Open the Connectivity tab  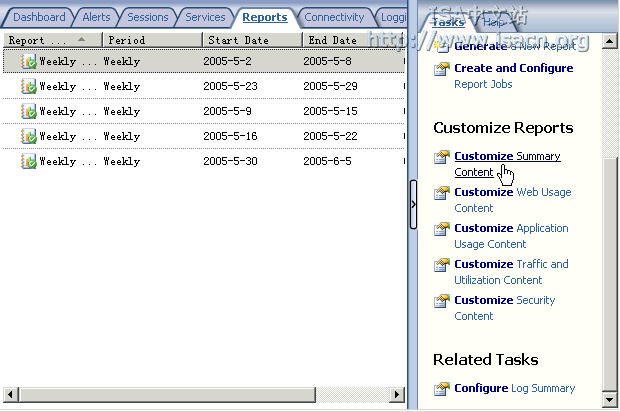coord(334,17)
